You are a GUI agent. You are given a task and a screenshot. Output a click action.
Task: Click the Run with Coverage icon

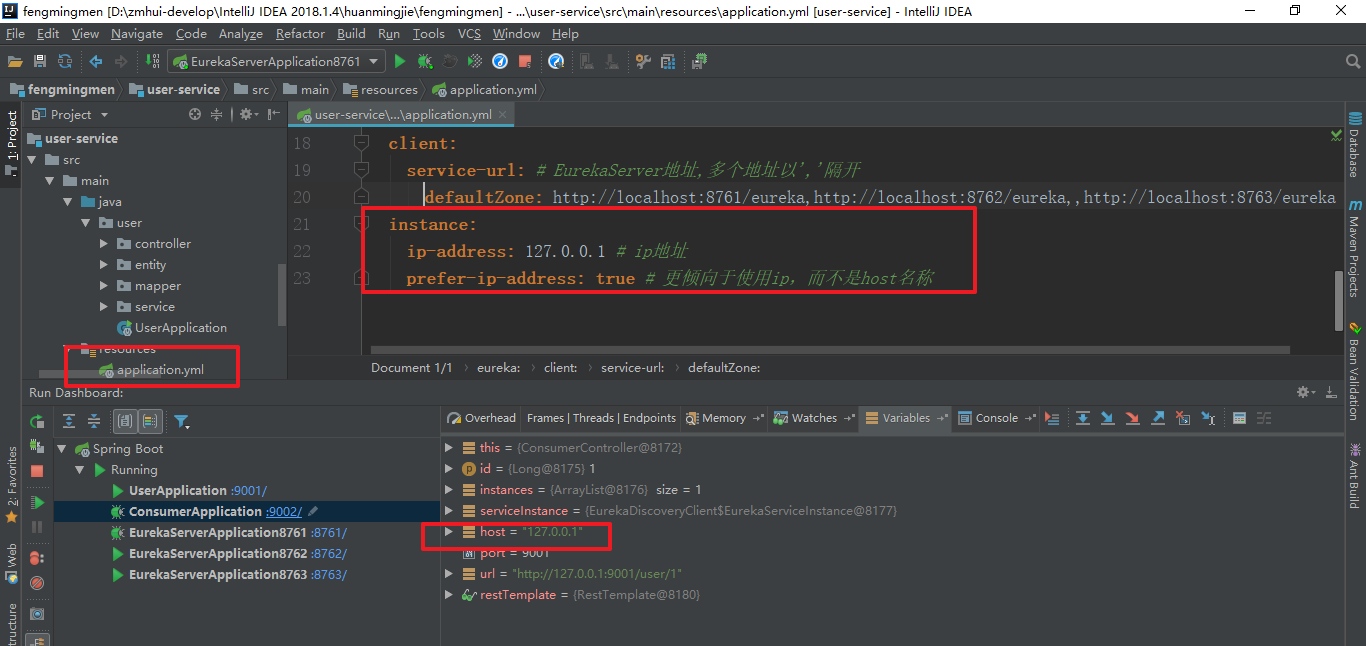point(475,61)
